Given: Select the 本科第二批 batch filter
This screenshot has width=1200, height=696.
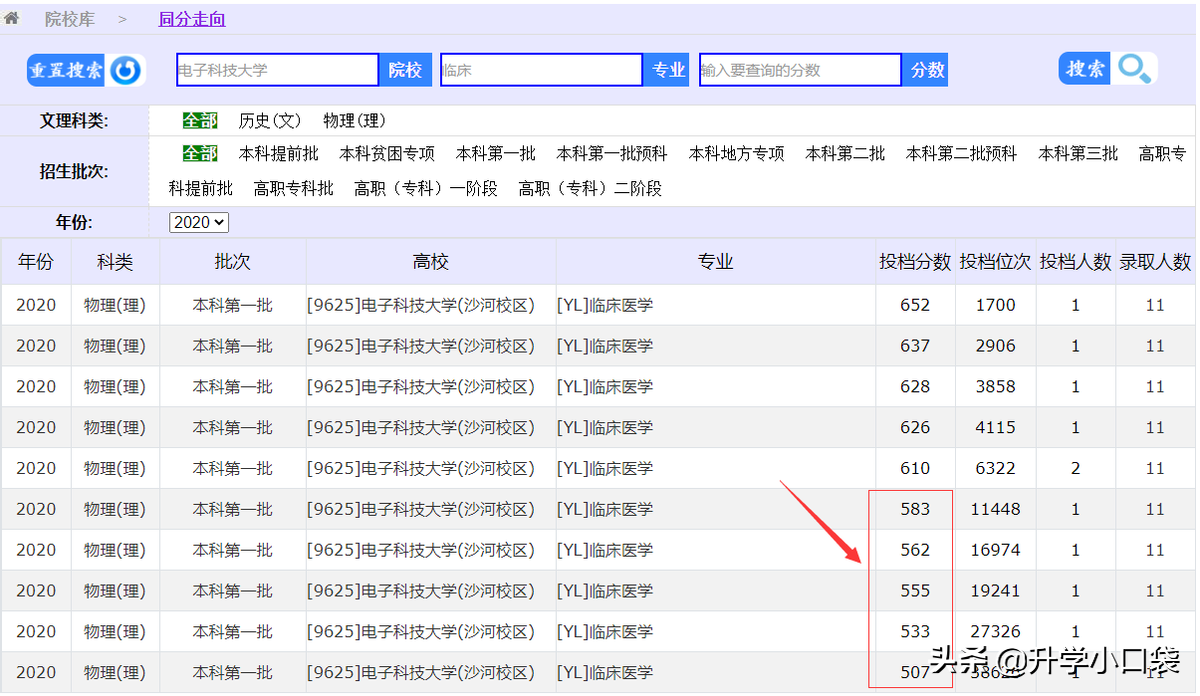Looking at the screenshot, I should pyautogui.click(x=845, y=154).
